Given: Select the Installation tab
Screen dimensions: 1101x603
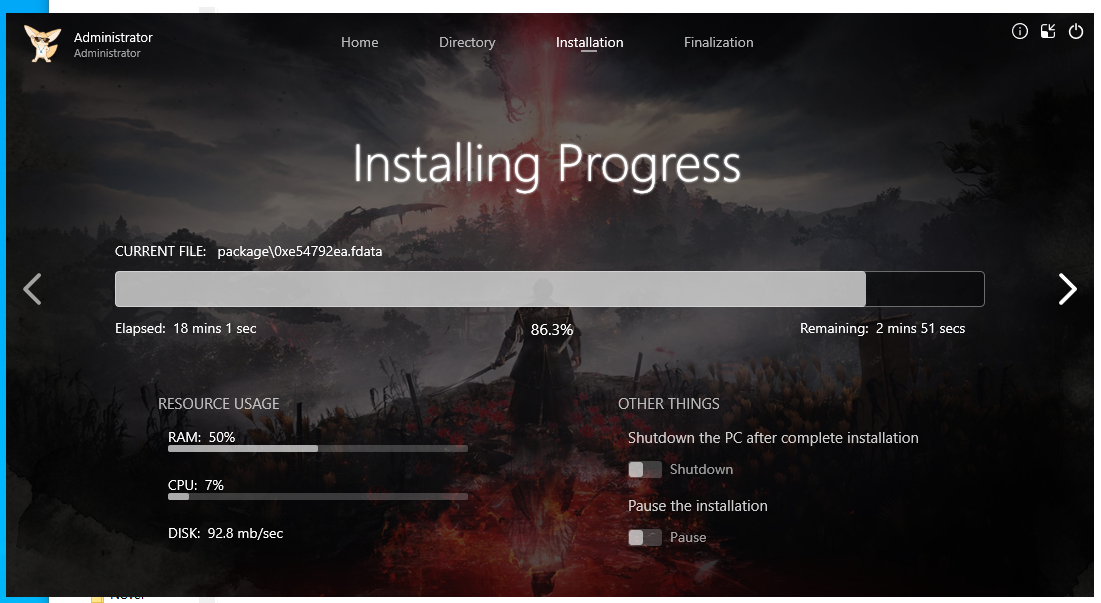Looking at the screenshot, I should pos(589,42).
